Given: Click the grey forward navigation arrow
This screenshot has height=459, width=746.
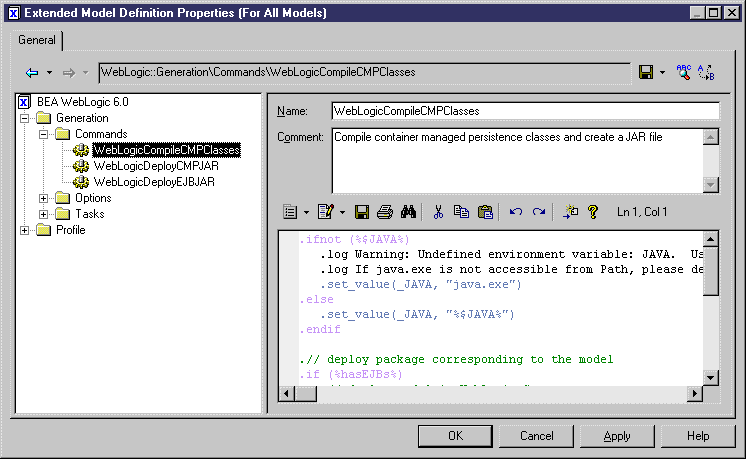Looking at the screenshot, I should point(69,73).
